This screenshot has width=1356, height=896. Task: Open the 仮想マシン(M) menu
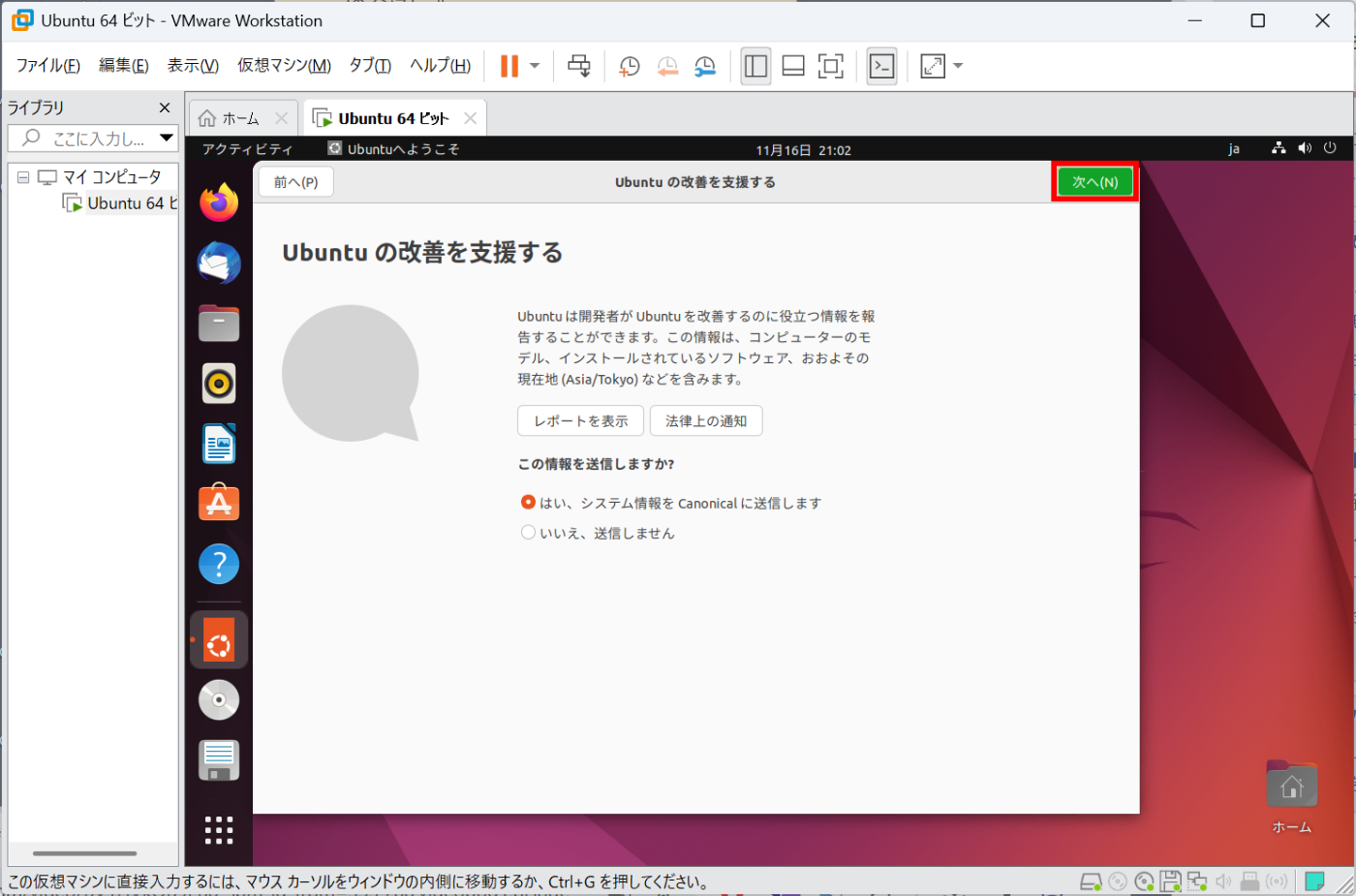pyautogui.click(x=284, y=65)
